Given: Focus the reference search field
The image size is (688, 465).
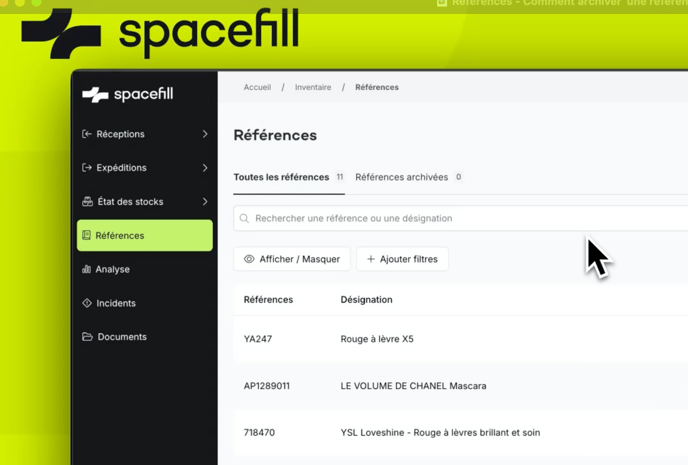Looking at the screenshot, I should 460,218.
